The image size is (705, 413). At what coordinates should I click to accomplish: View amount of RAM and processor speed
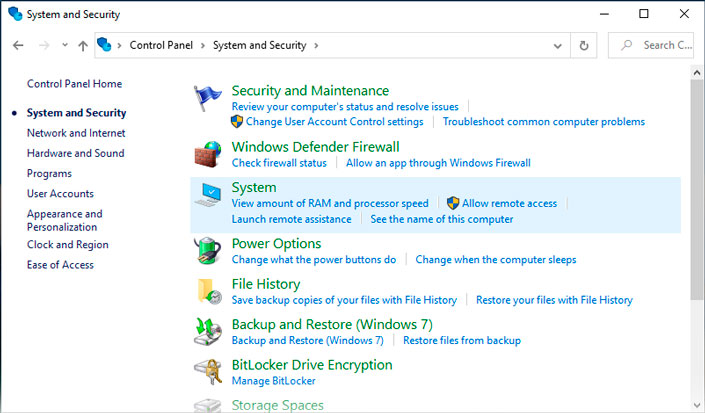pos(330,203)
